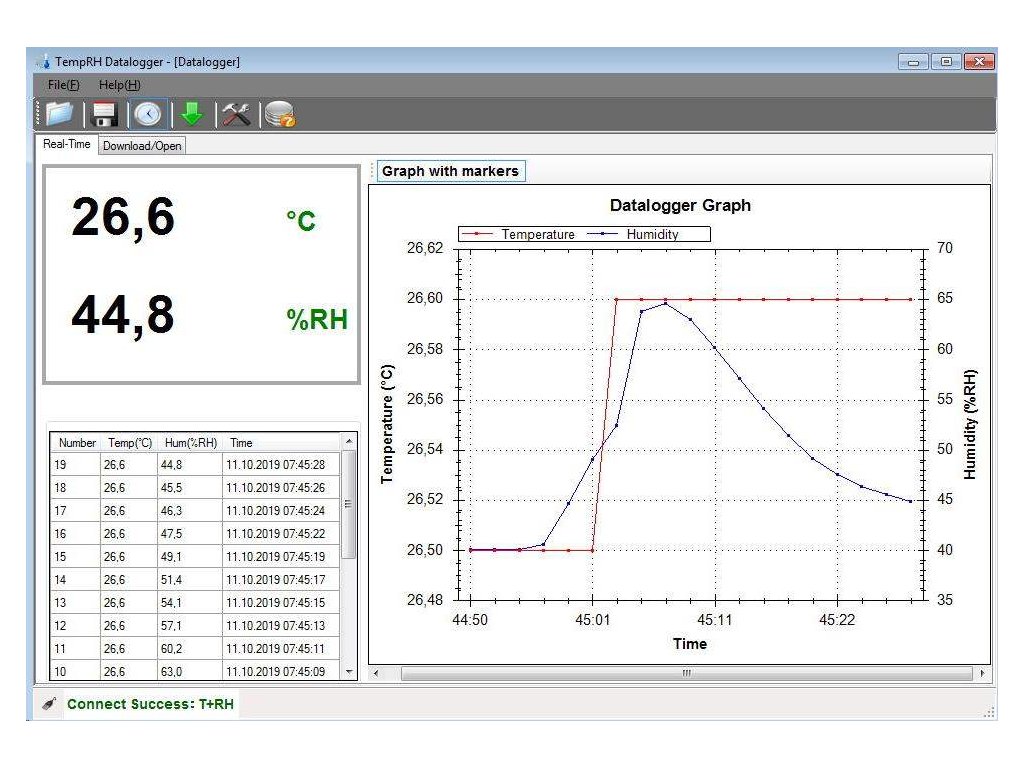Viewport: 1024px width, 768px height.
Task: Click the Hum(%RH) column header
Action: pos(190,443)
